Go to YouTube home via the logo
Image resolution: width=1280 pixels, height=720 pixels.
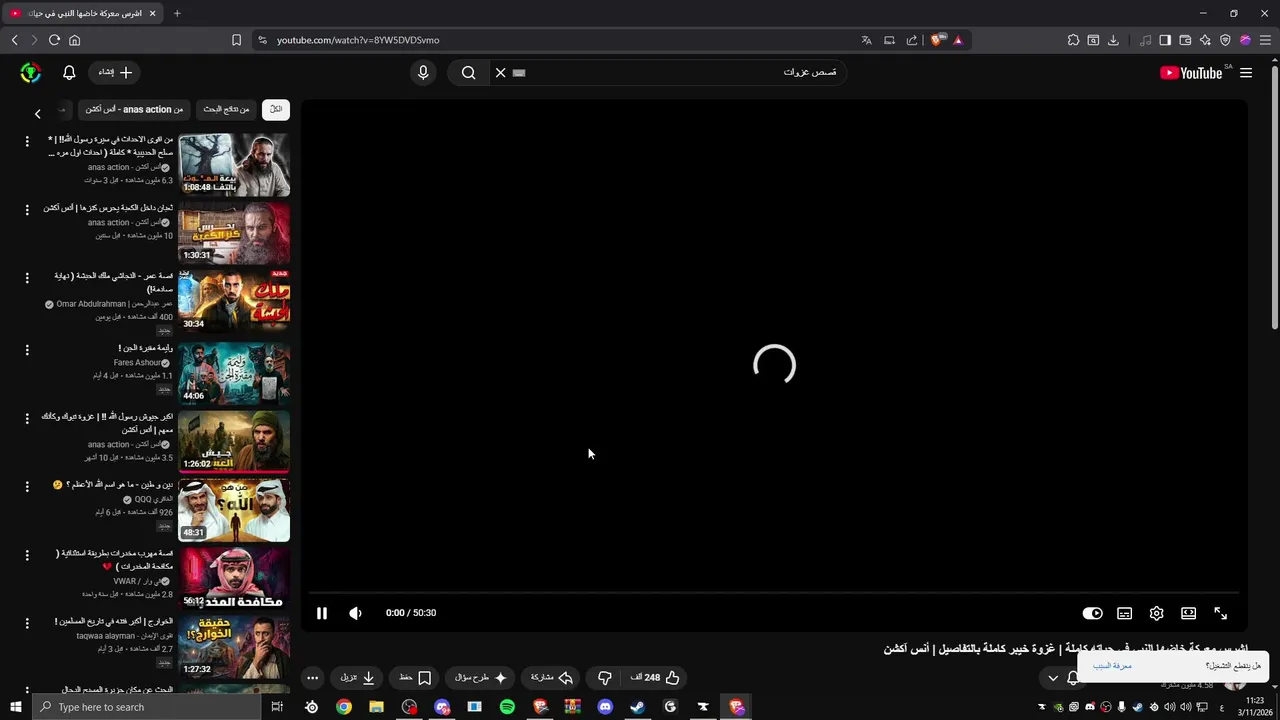tap(1191, 72)
